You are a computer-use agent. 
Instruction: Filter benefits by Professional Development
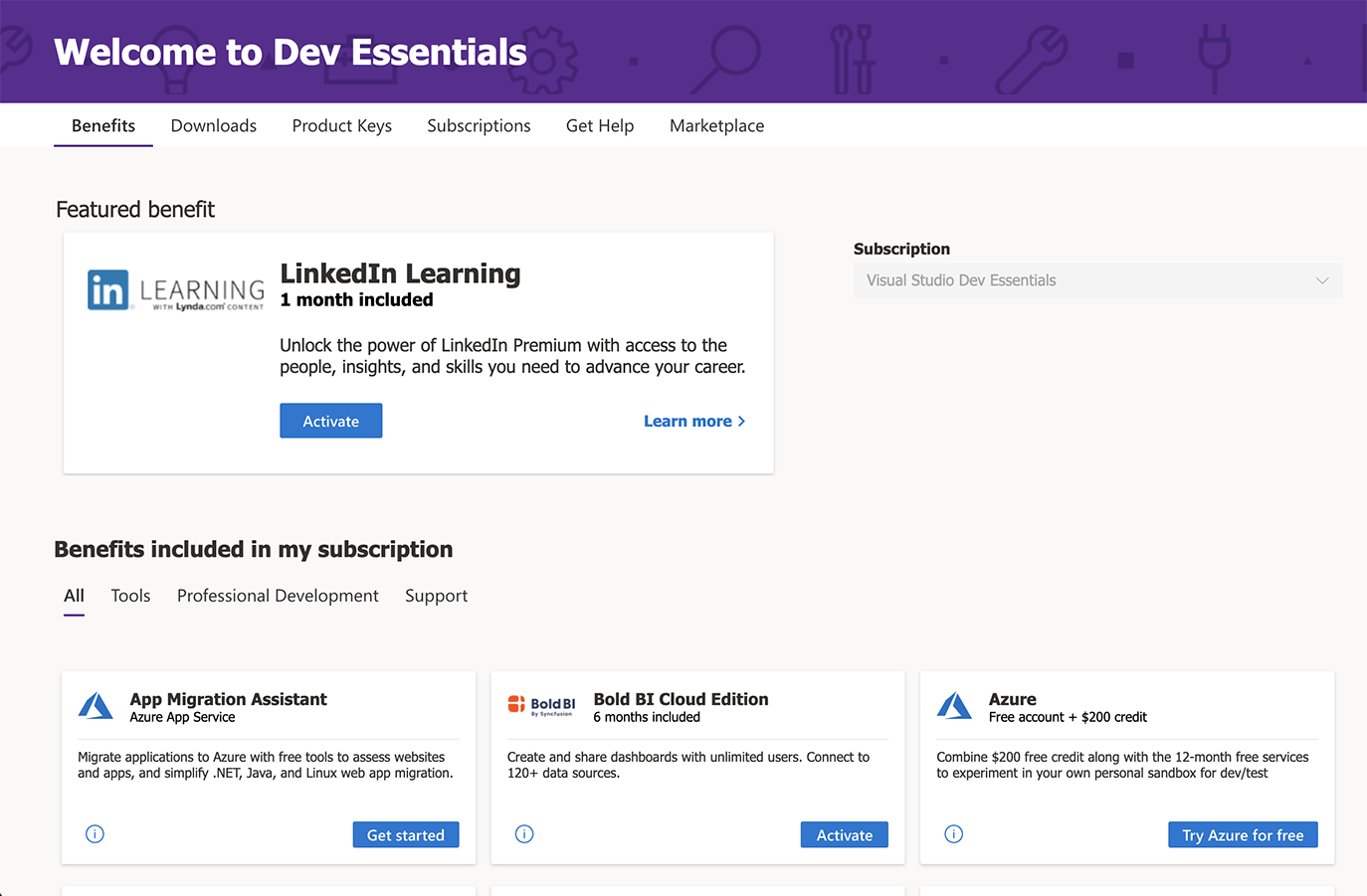(x=278, y=595)
